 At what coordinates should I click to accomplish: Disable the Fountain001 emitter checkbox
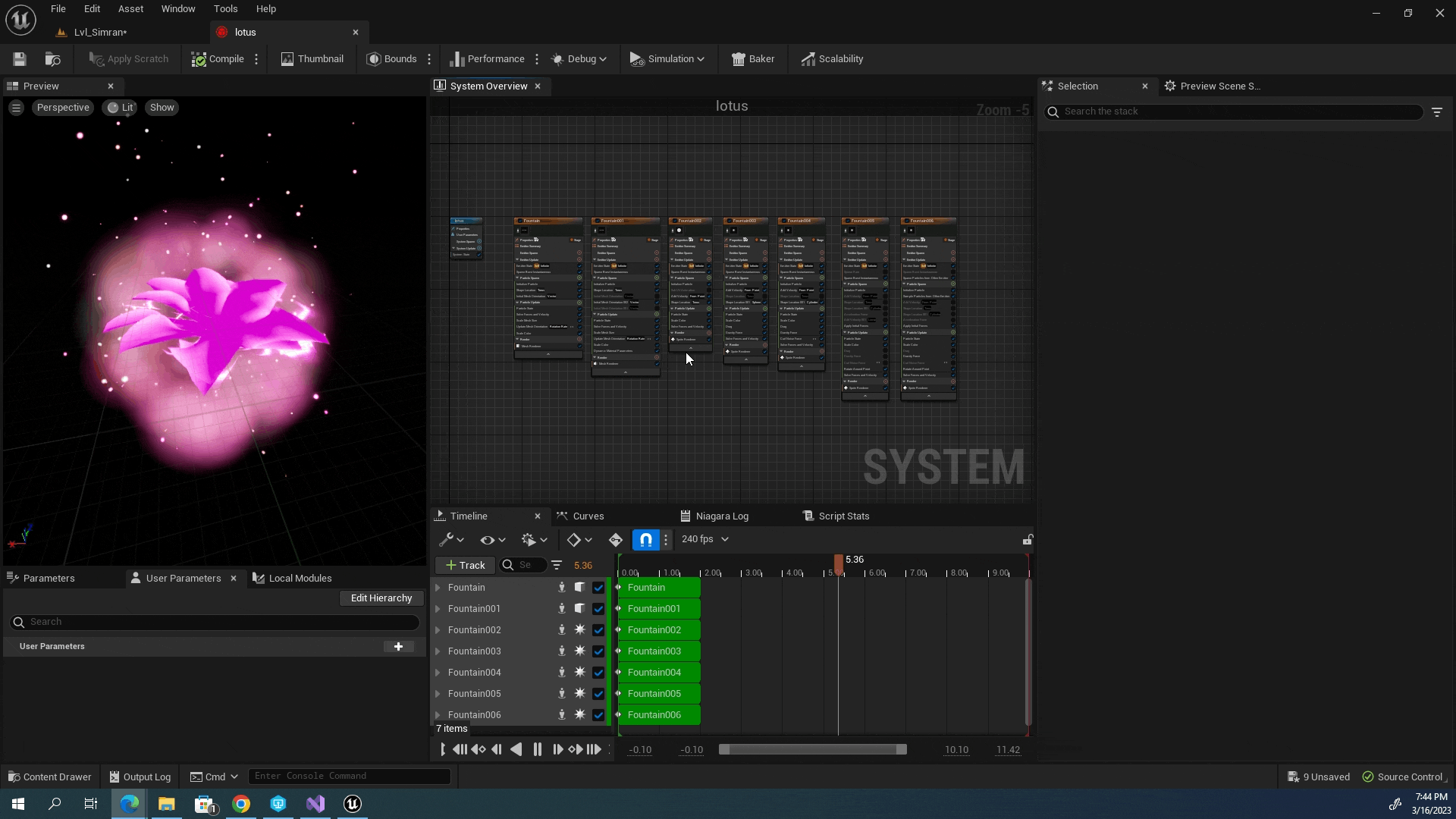pos(598,609)
